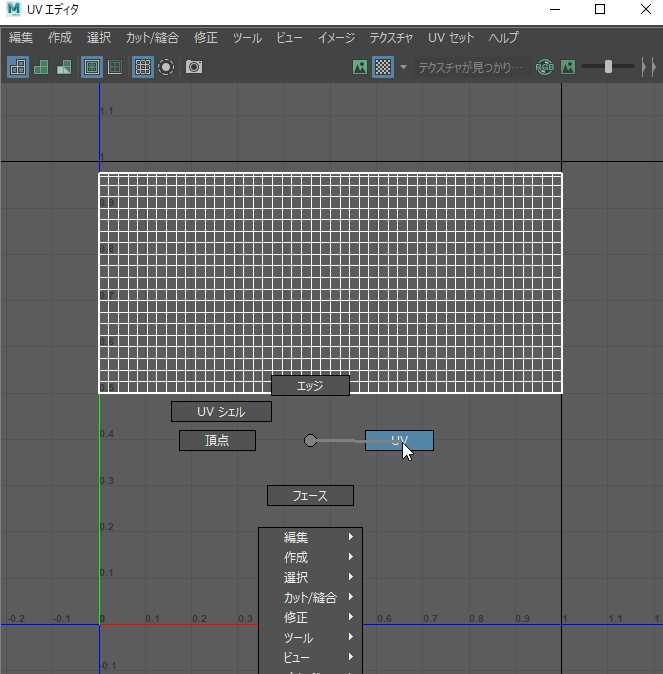Expand the collapsed toolbar end handle
Viewport: 663px width, 674px height.
(649, 67)
